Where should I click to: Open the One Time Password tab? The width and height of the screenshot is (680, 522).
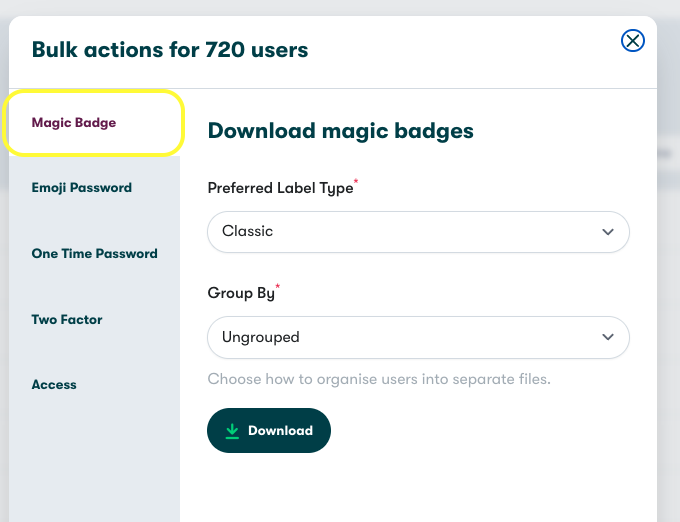[94, 254]
